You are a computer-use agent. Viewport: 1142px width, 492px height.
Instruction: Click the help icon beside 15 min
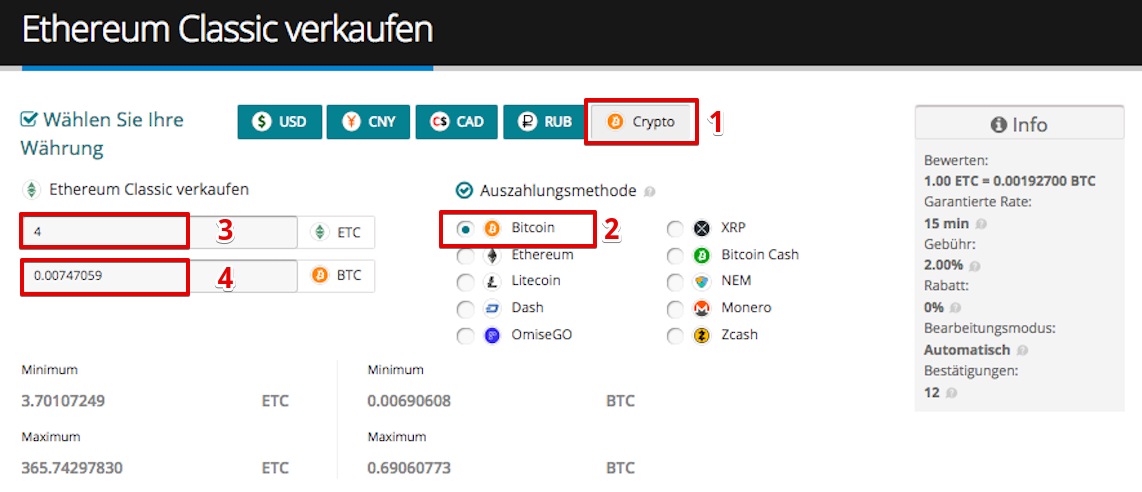(x=982, y=224)
